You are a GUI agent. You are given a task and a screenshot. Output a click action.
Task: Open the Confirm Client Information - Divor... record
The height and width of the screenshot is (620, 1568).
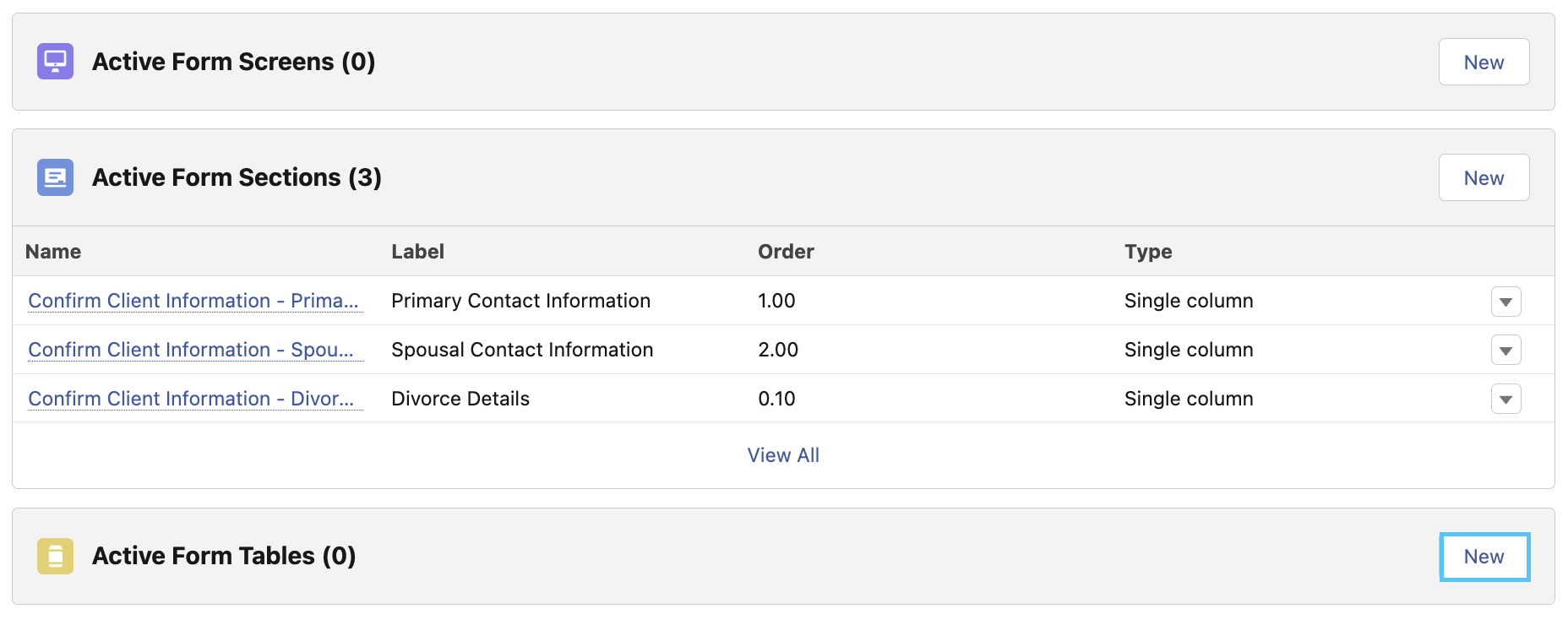[191, 399]
